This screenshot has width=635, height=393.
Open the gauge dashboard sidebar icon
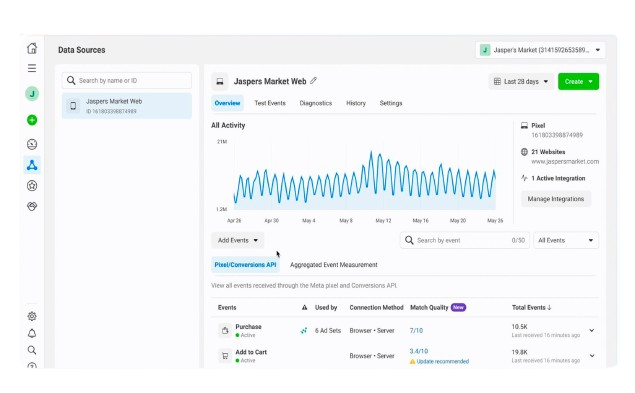point(32,144)
